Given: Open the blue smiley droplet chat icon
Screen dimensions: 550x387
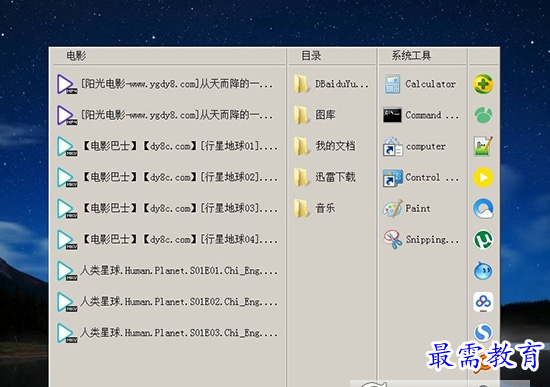Looking at the screenshot, I should (483, 271).
